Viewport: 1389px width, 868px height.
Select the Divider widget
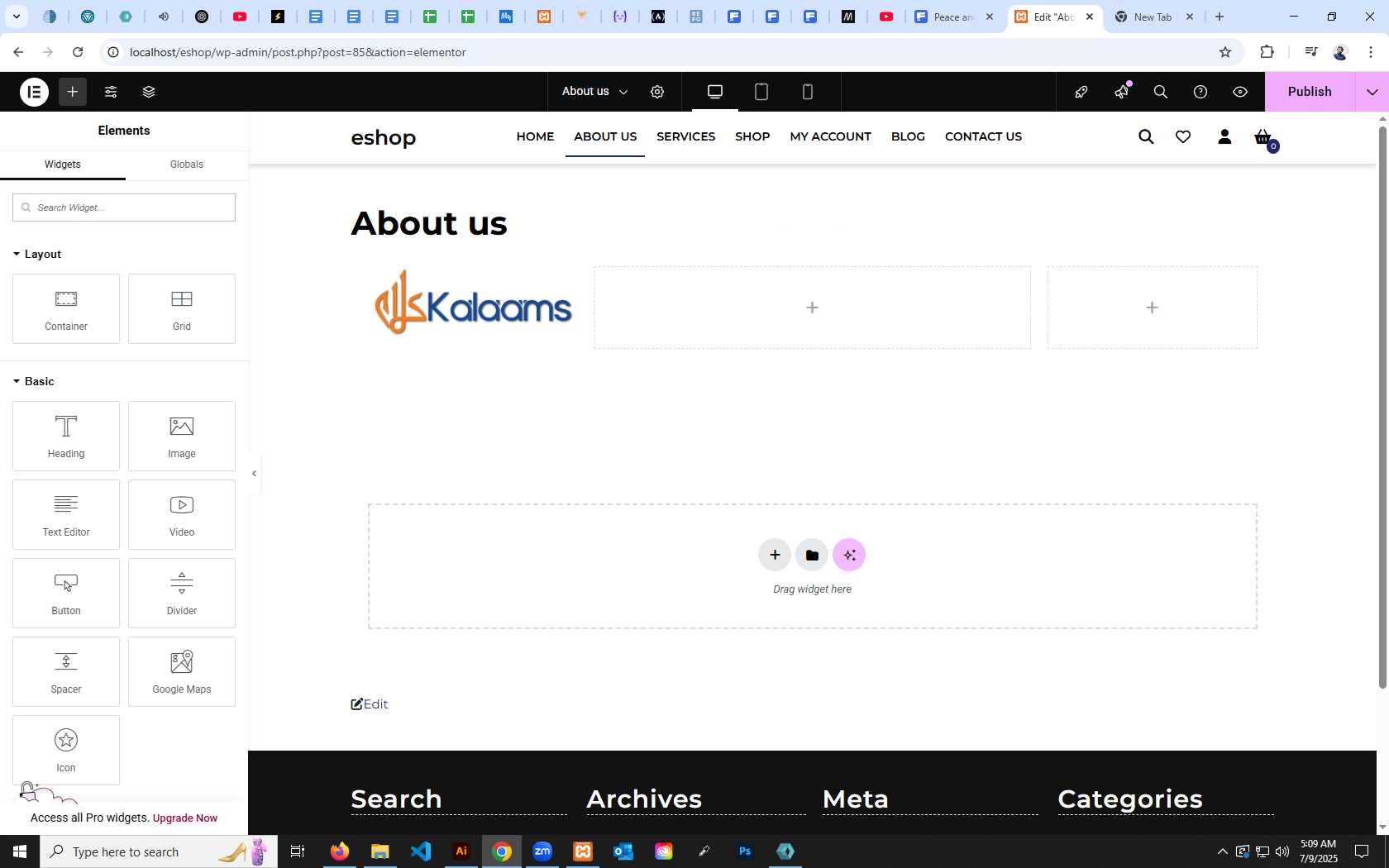pyautogui.click(x=182, y=593)
